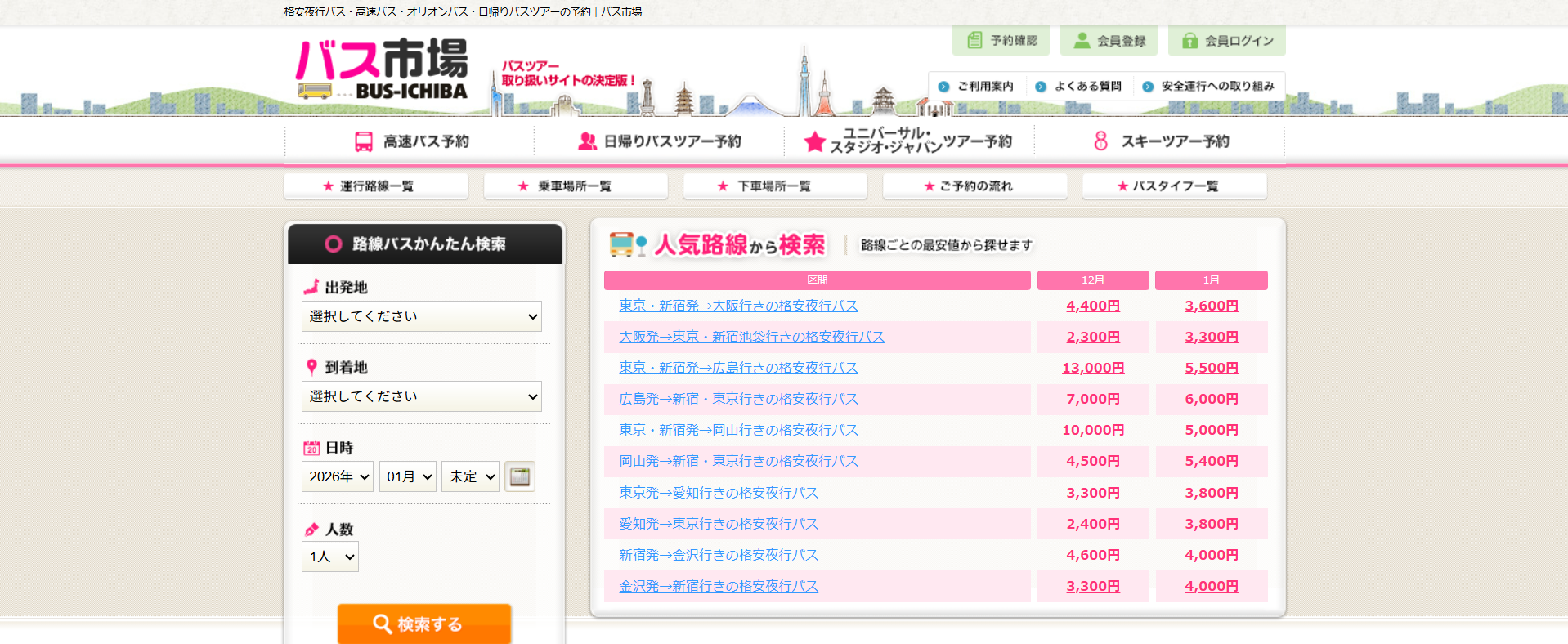Open the 2026年 year dropdown
Viewport: 1568px width, 644px height.
(x=338, y=476)
